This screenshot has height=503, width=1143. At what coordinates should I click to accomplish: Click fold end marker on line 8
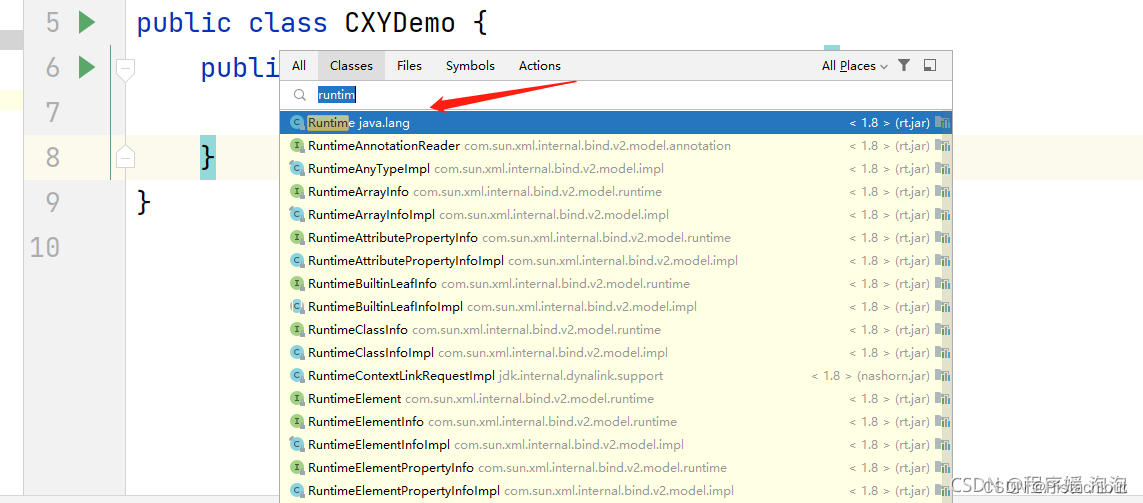[x=125, y=155]
